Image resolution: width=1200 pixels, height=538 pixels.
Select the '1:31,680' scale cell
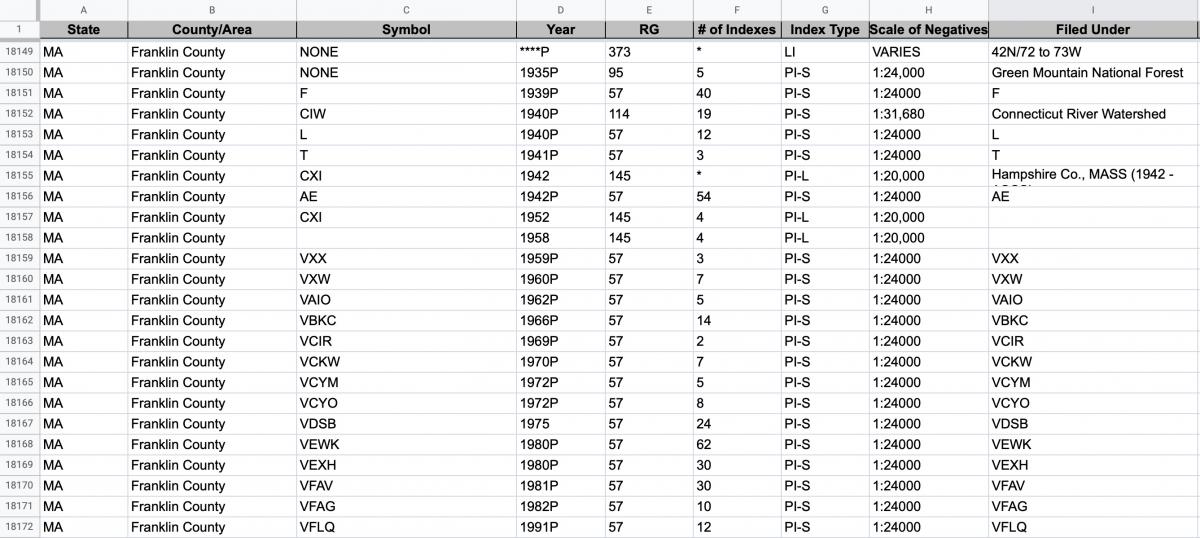898,114
